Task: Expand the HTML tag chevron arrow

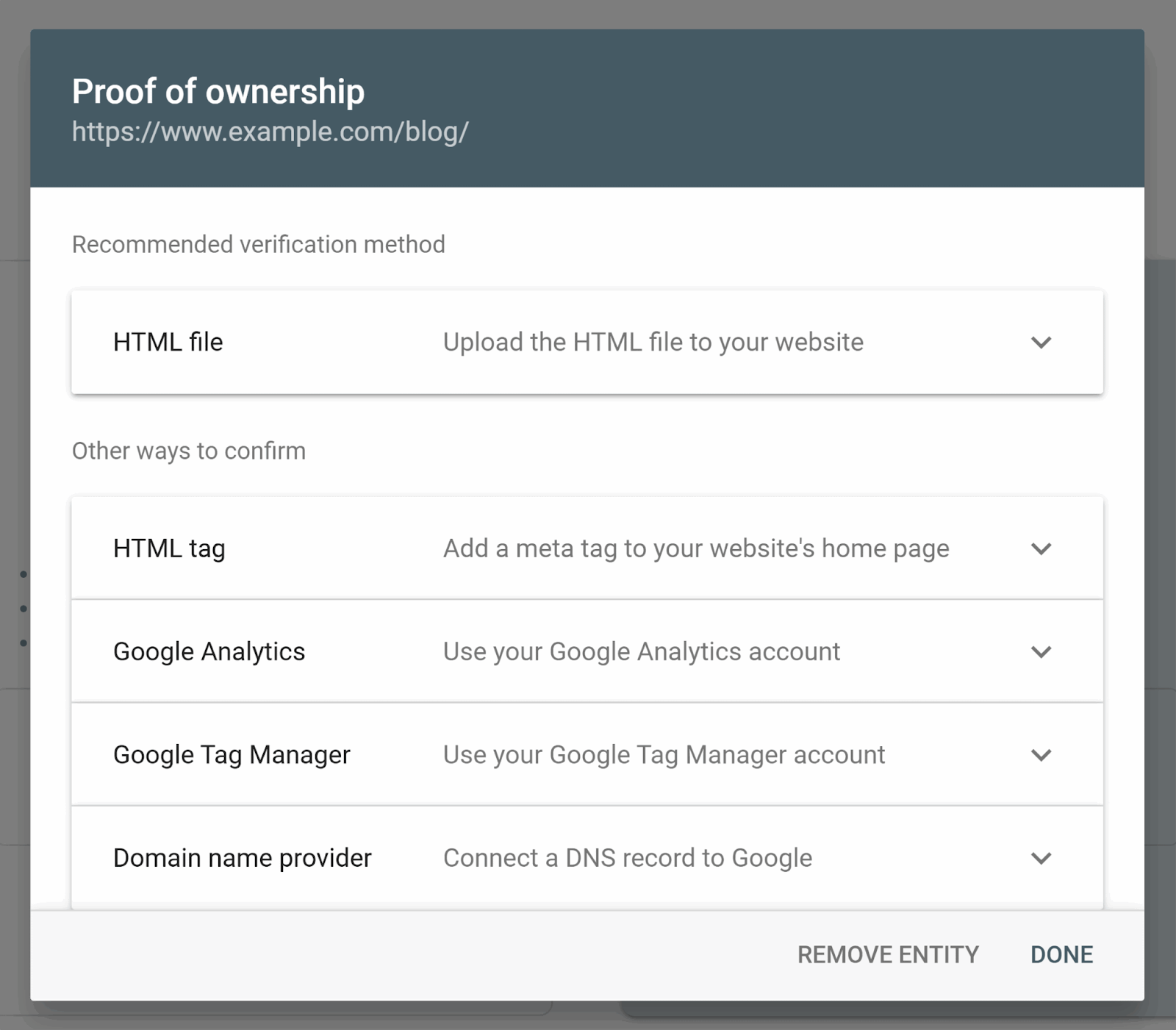Action: pos(1041,549)
